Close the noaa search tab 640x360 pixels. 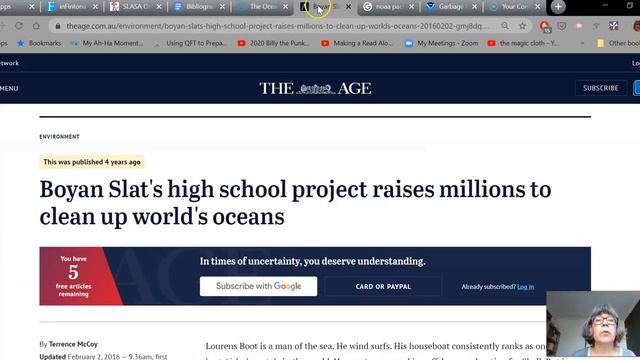411,7
